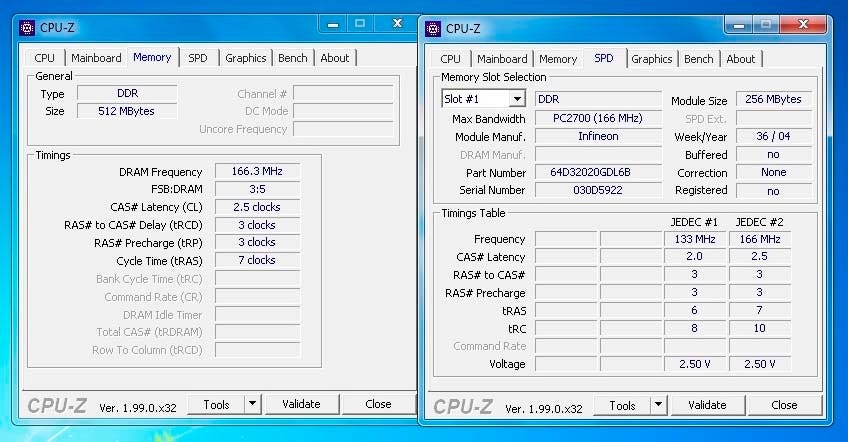
Task: Open the CPU tab in right window
Action: [450, 59]
